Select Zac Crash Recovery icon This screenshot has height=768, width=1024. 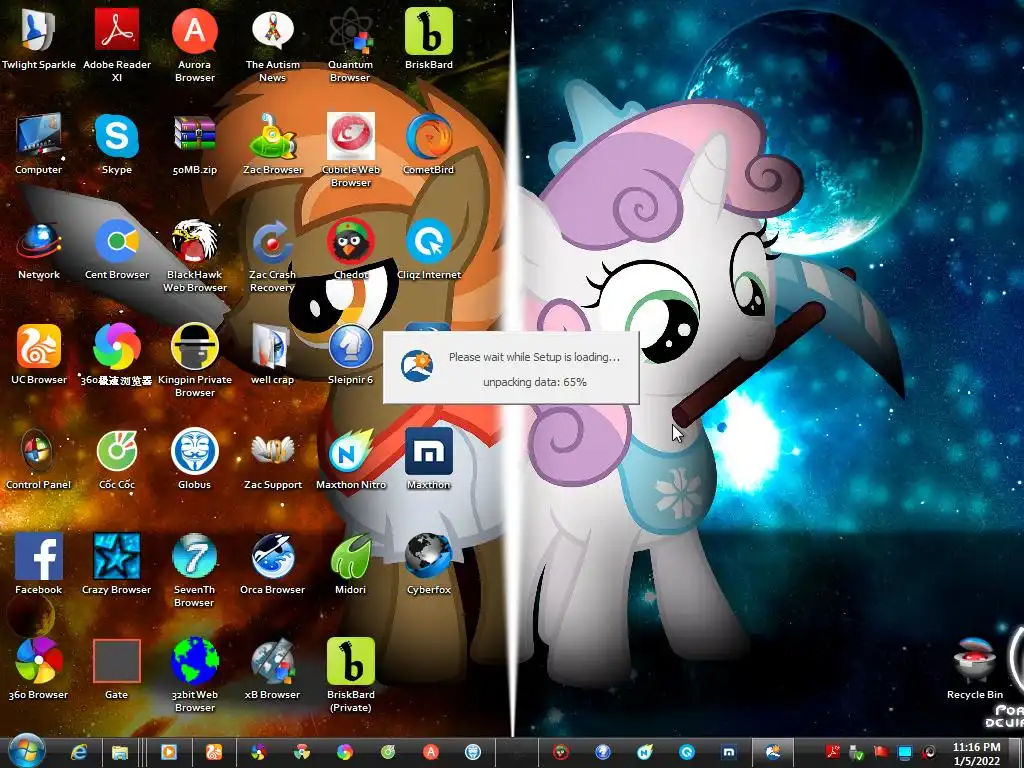tap(273, 242)
